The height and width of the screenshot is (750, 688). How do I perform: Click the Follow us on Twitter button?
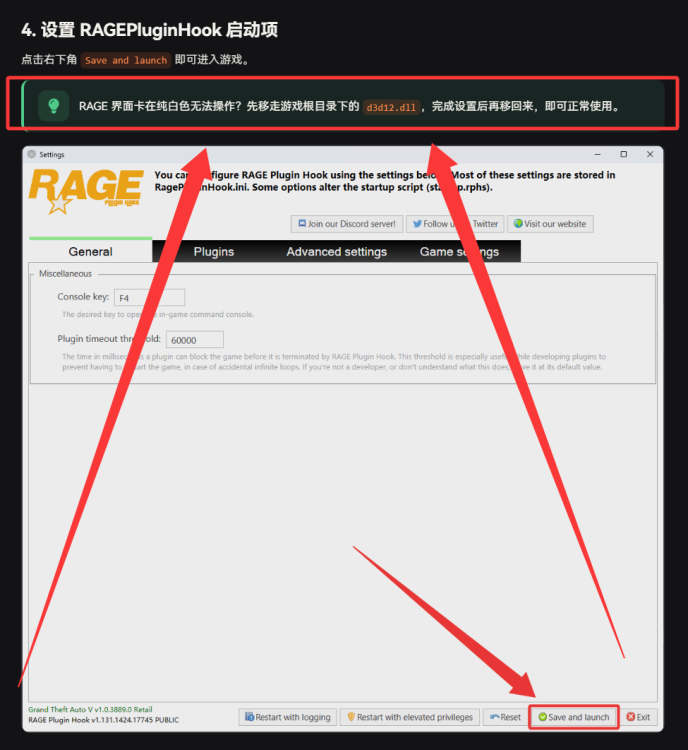tap(455, 224)
